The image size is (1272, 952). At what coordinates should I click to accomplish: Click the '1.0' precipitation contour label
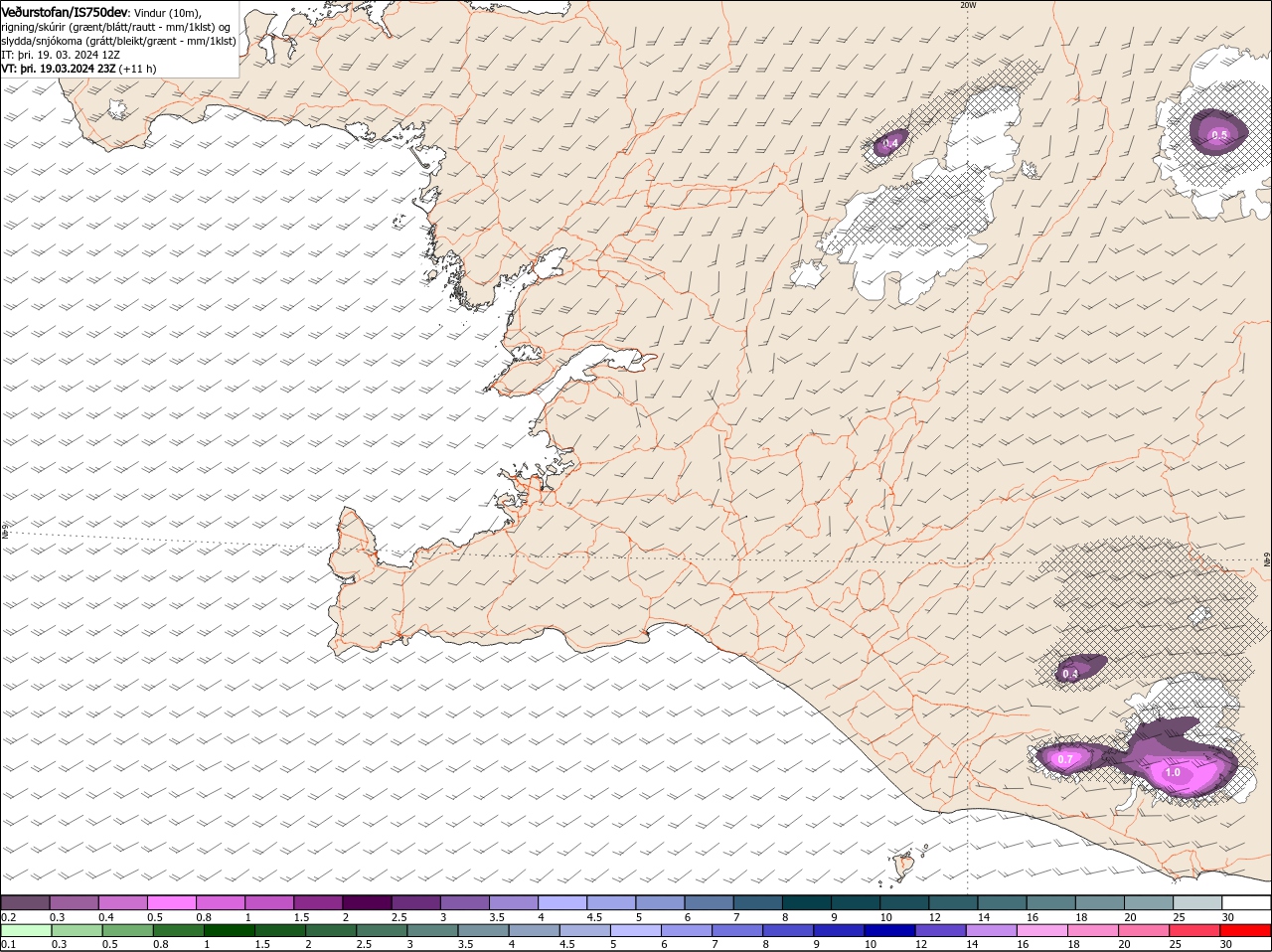point(1173,772)
